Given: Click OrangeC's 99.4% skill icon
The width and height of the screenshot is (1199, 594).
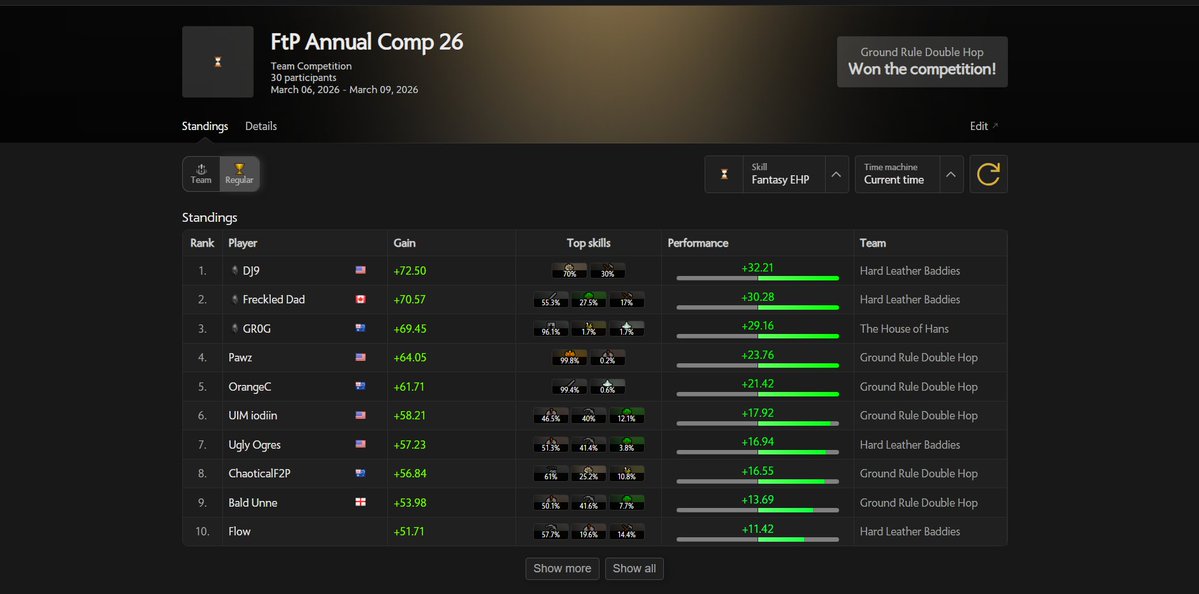Looking at the screenshot, I should click(x=570, y=387).
